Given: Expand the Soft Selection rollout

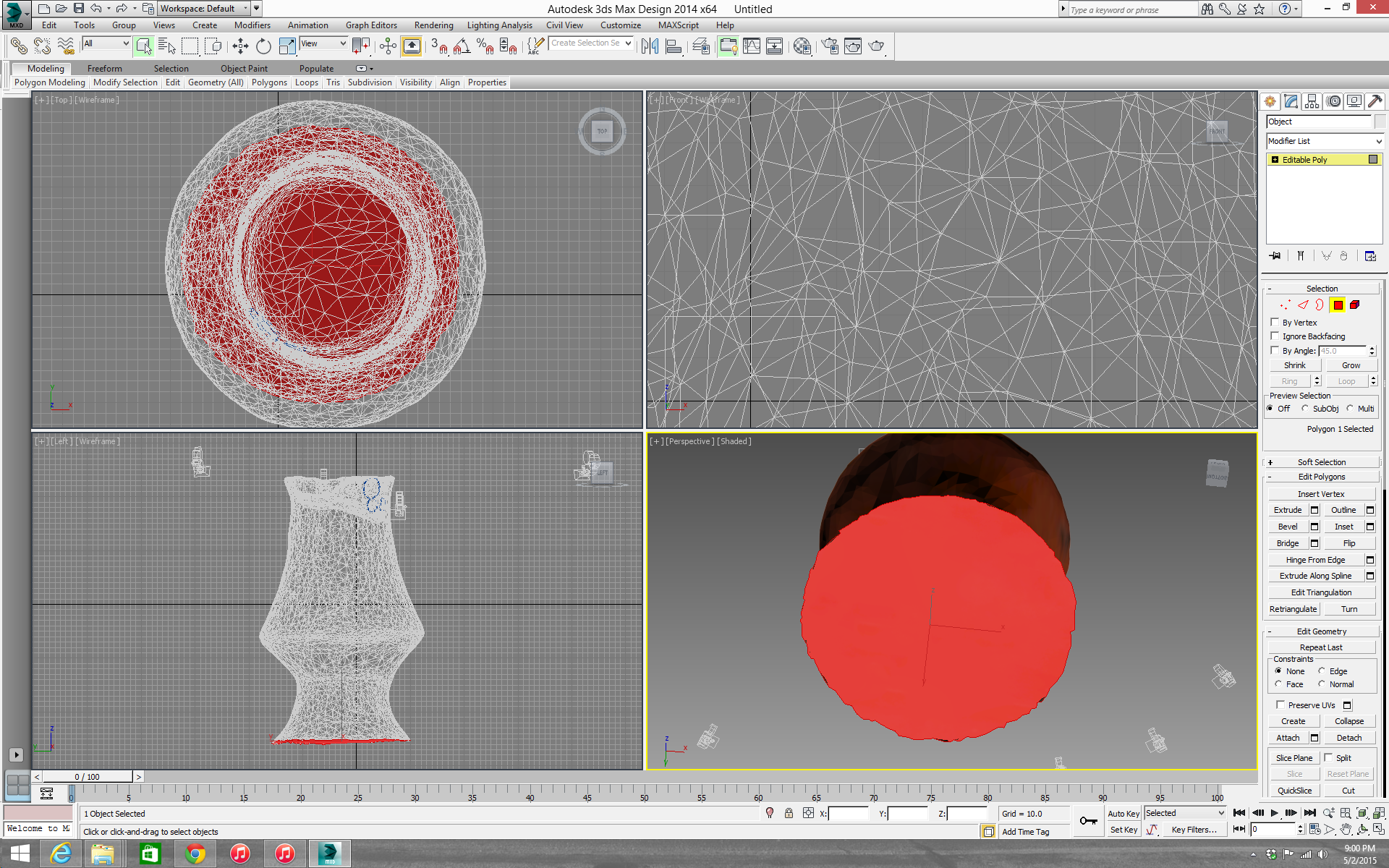Looking at the screenshot, I should 1321,462.
